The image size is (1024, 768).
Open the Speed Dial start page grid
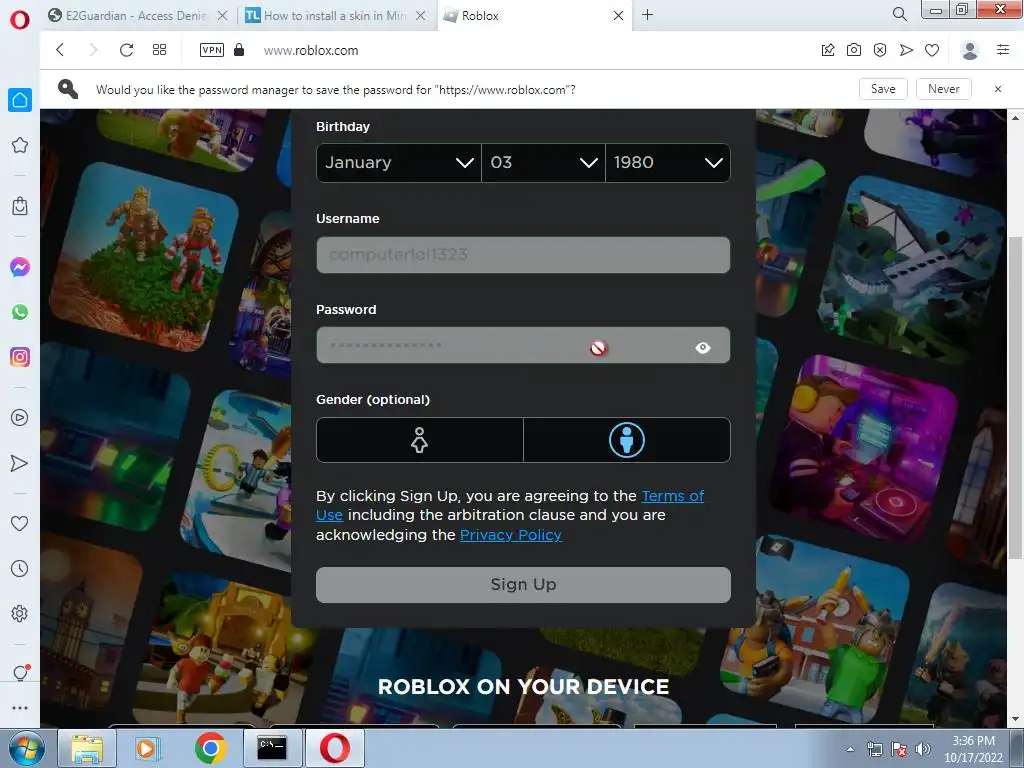pyautogui.click(x=159, y=50)
